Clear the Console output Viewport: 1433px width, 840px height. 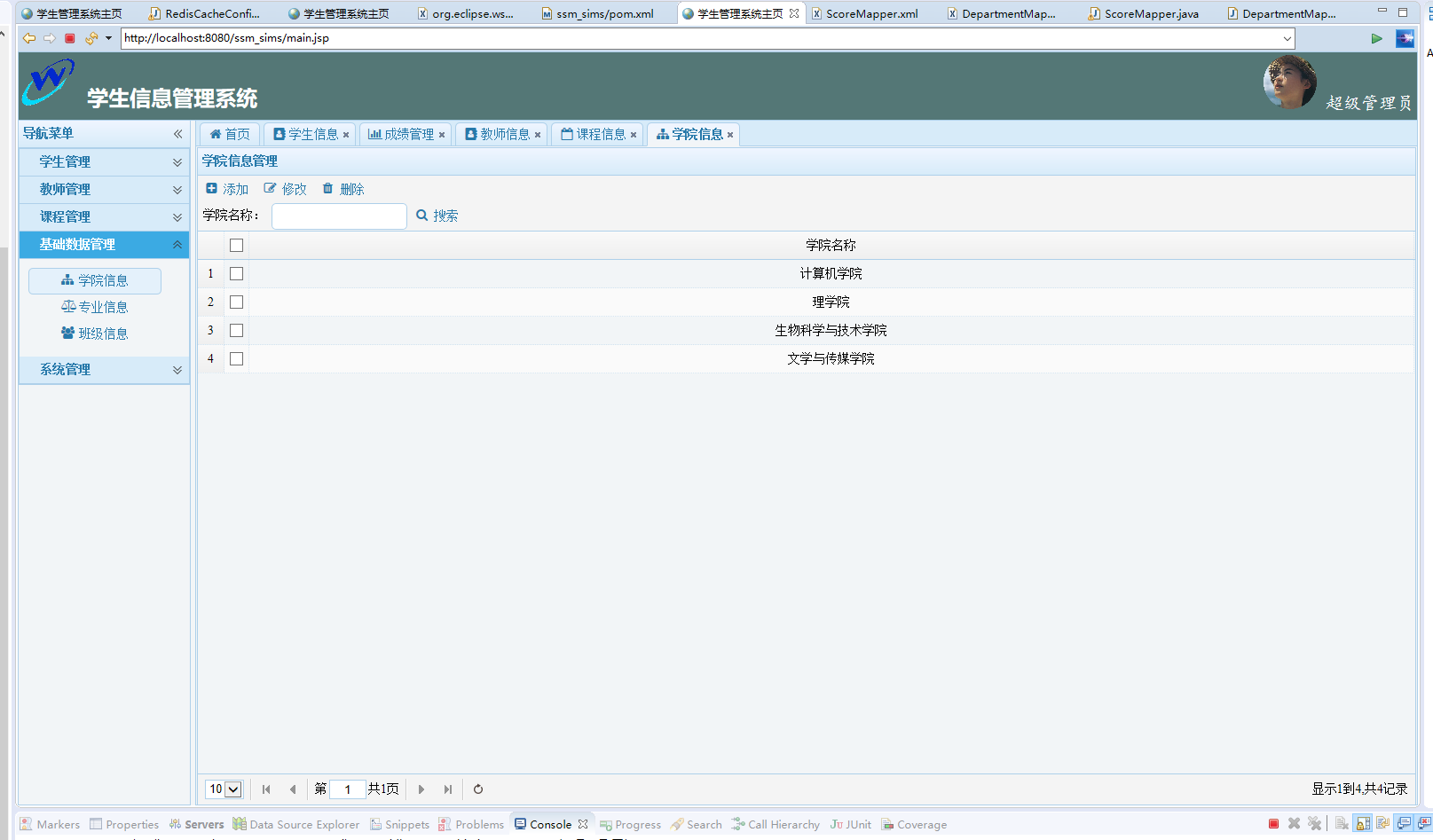coord(1342,824)
